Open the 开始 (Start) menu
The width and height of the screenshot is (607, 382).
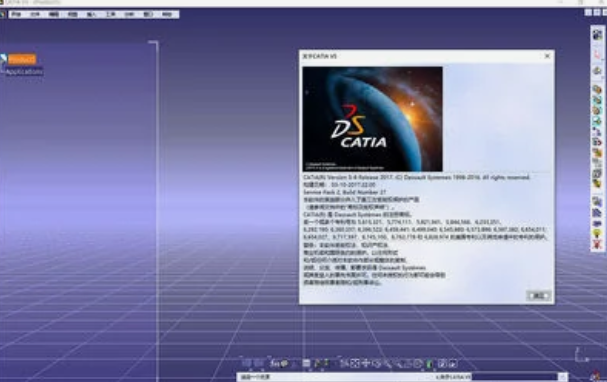pyautogui.click(x=16, y=14)
